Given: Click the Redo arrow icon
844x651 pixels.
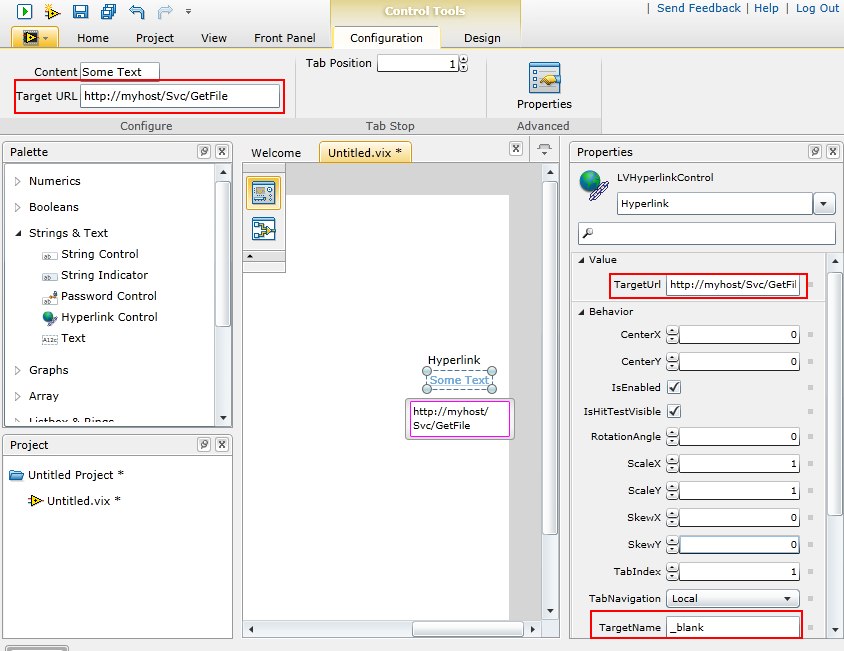Looking at the screenshot, I should coord(165,11).
